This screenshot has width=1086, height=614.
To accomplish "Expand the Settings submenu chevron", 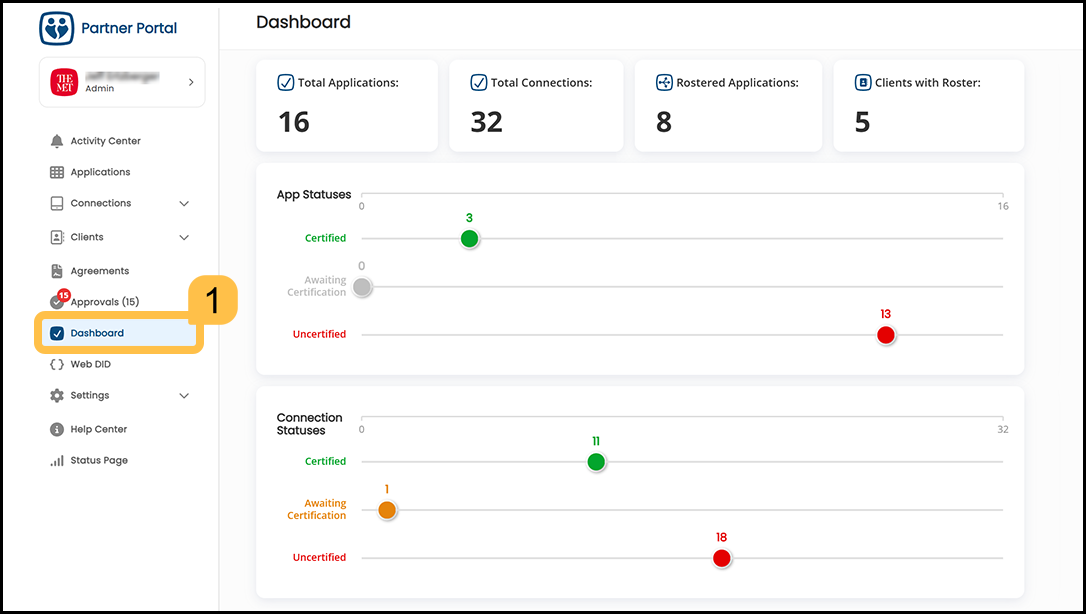I will (x=184, y=396).
